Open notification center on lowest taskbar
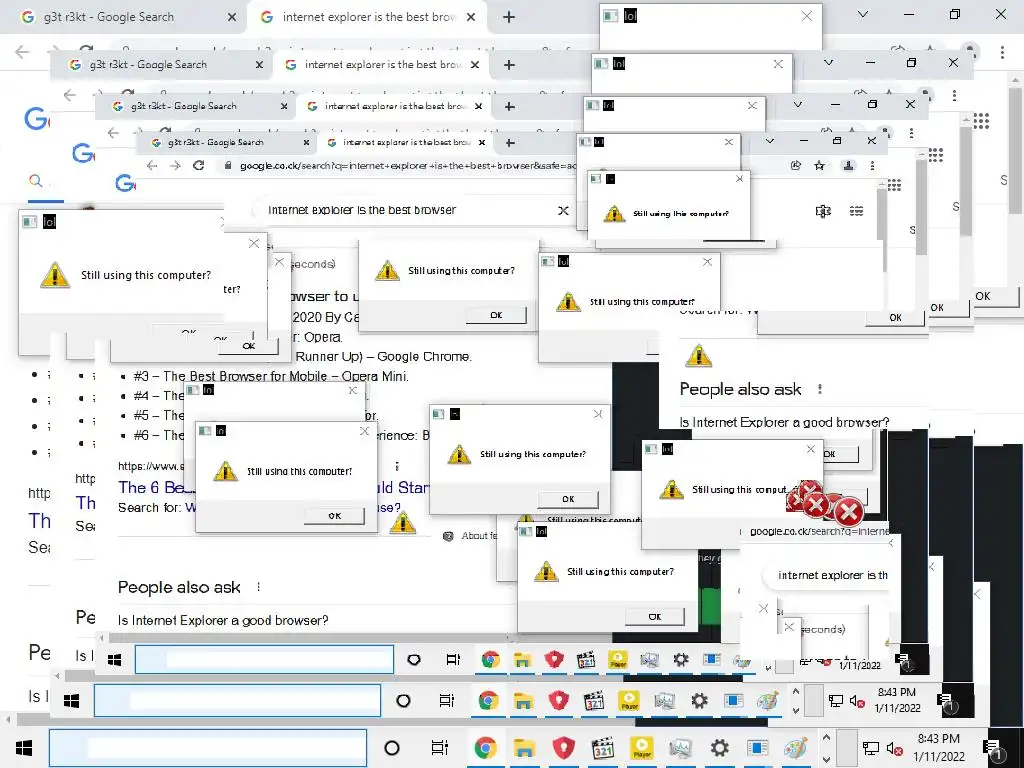 click(x=994, y=748)
